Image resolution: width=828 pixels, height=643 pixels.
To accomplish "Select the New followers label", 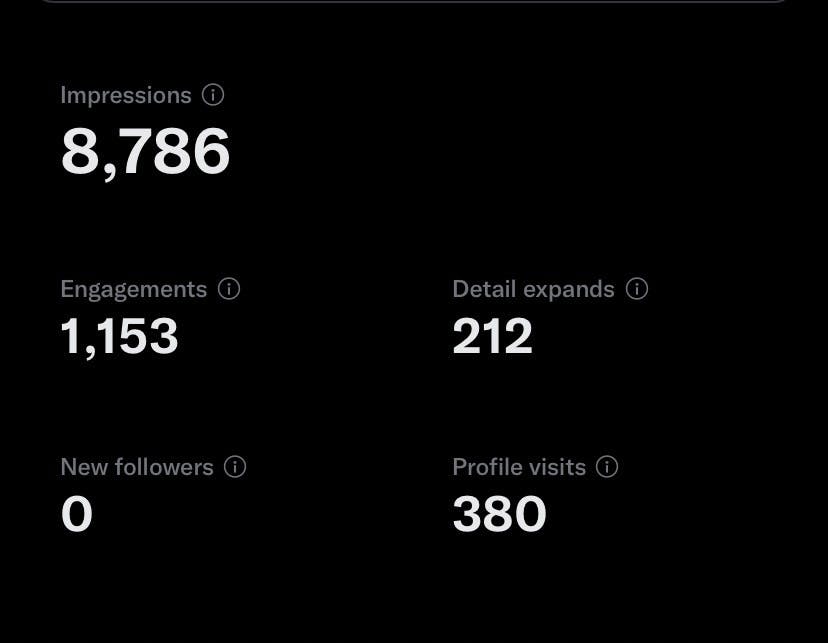I will point(137,467).
